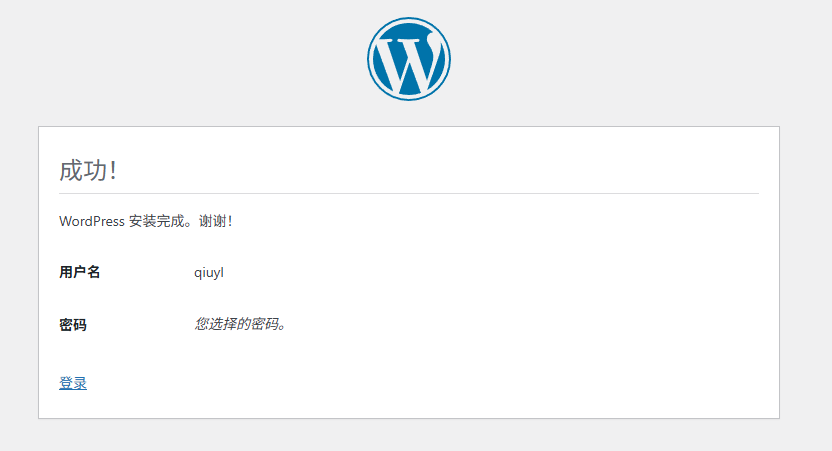Image resolution: width=832 pixels, height=451 pixels.
Task: Click the 成功! heading
Action: coord(88,171)
